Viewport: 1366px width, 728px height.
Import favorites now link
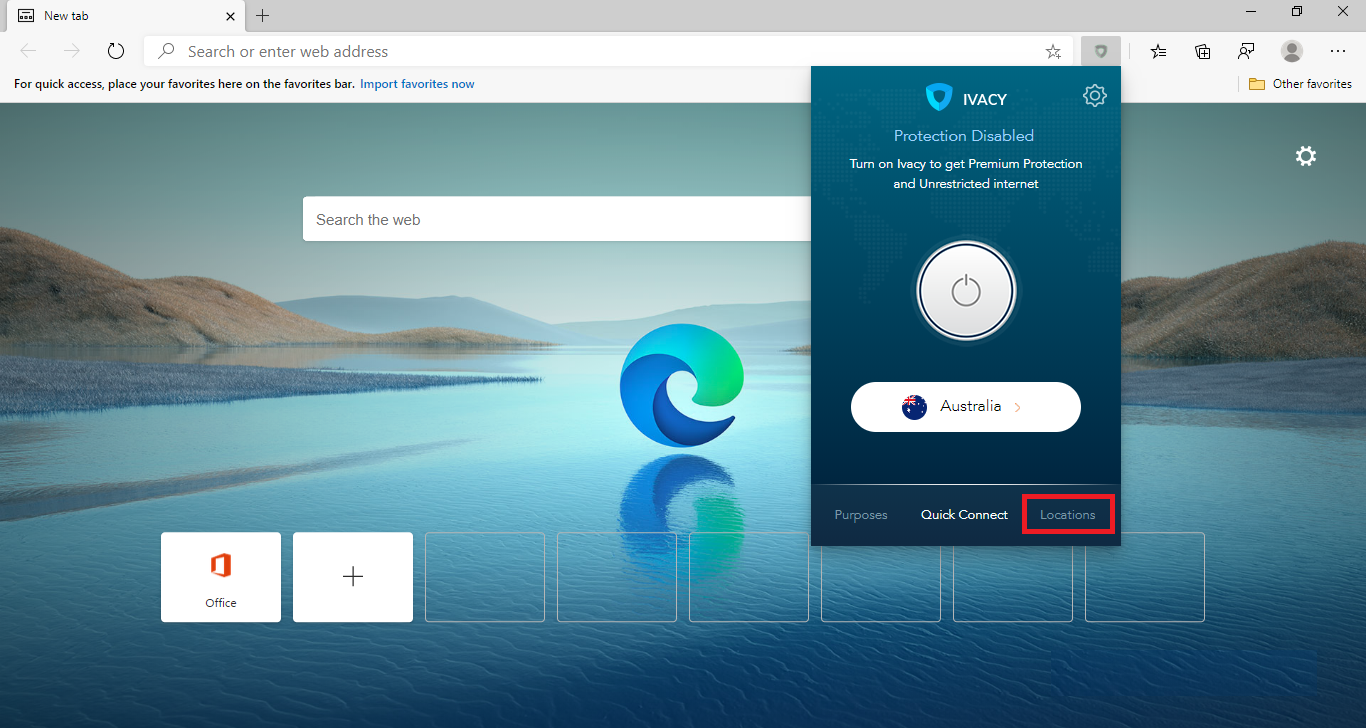coord(417,84)
